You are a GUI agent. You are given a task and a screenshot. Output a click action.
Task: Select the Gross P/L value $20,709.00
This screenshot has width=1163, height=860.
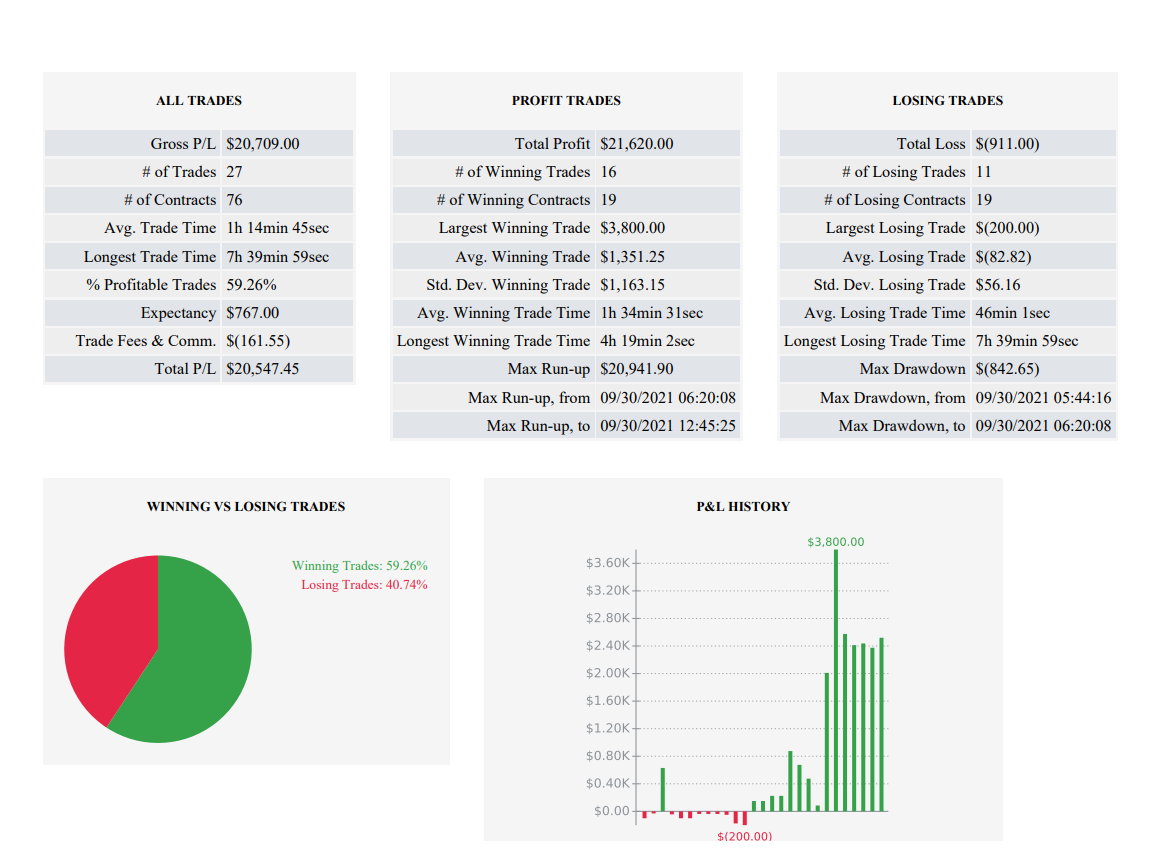click(263, 143)
